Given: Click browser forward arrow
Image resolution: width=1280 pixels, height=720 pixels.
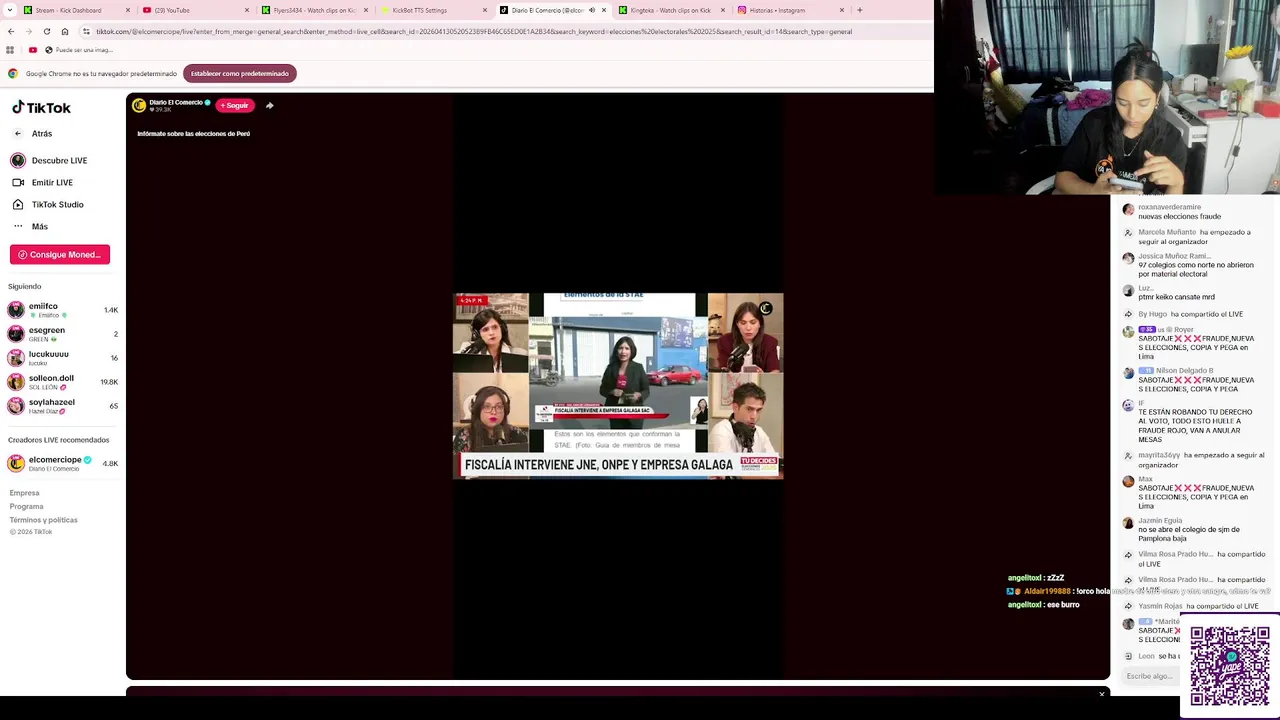Looking at the screenshot, I should (x=29, y=31).
